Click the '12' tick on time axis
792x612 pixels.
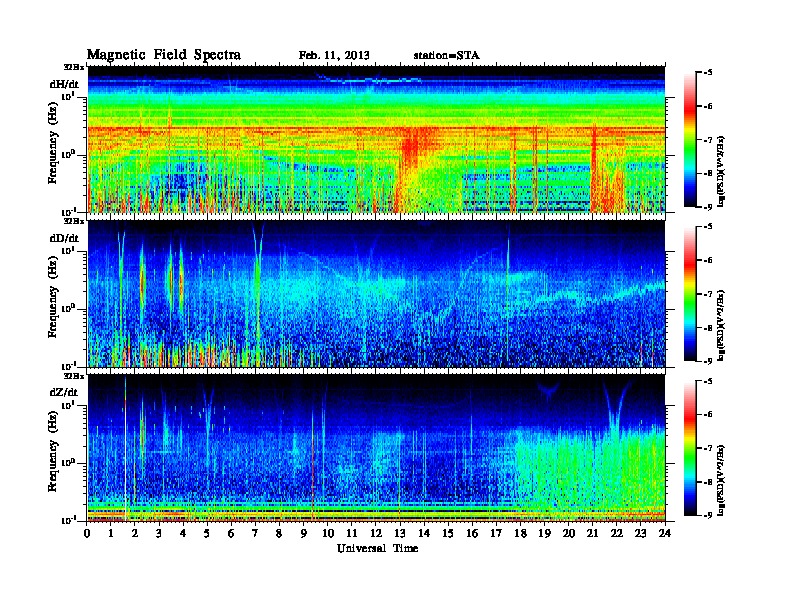376,533
